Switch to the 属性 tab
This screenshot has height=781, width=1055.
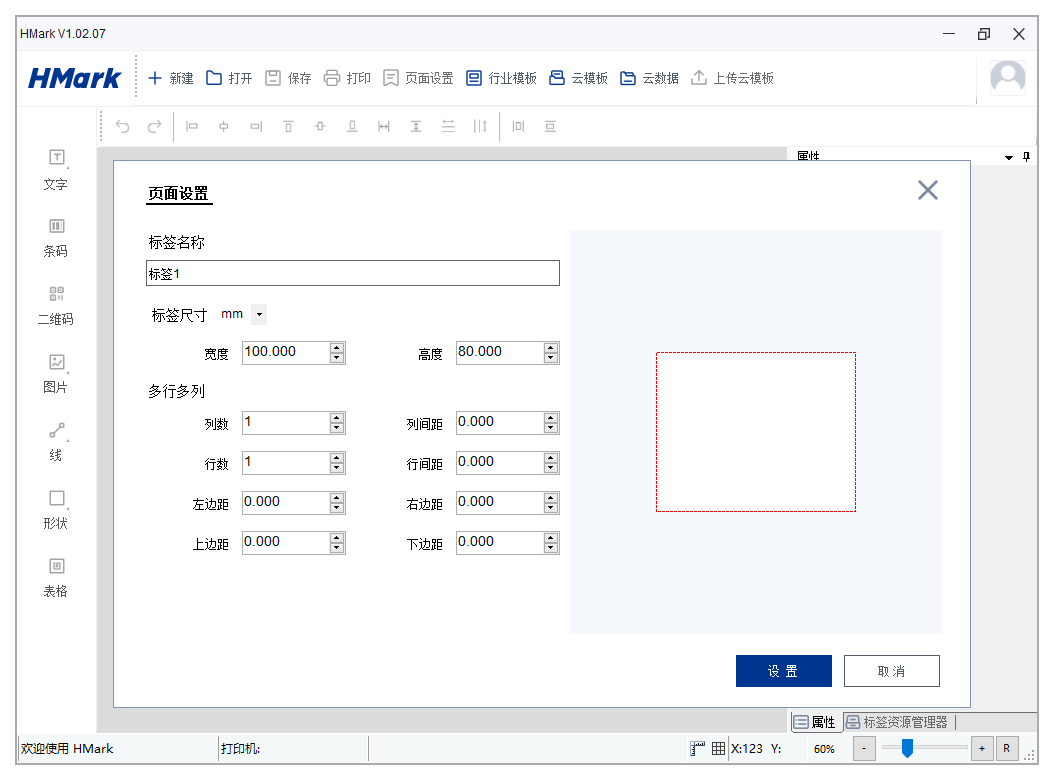click(x=815, y=722)
